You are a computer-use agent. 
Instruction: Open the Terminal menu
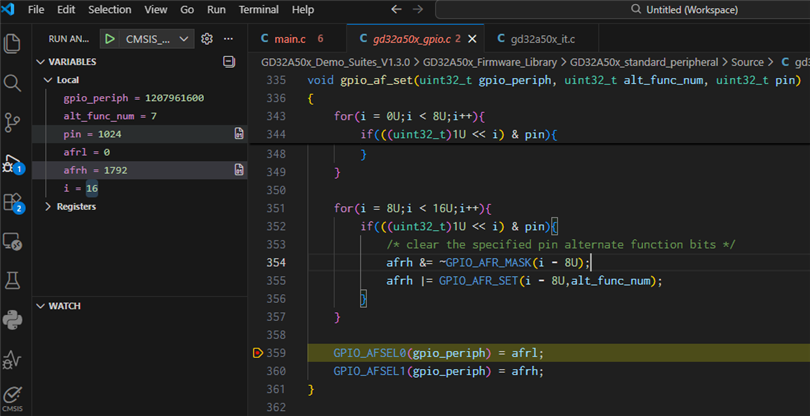[258, 10]
